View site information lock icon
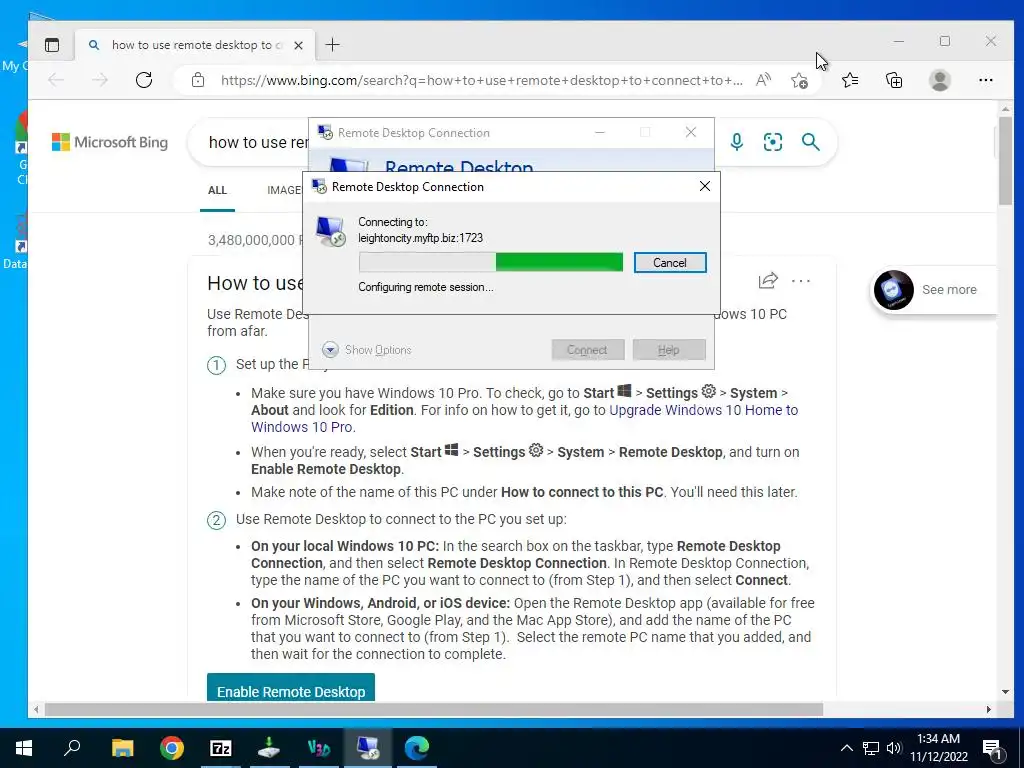Viewport: 1024px width, 768px height. 198,80
